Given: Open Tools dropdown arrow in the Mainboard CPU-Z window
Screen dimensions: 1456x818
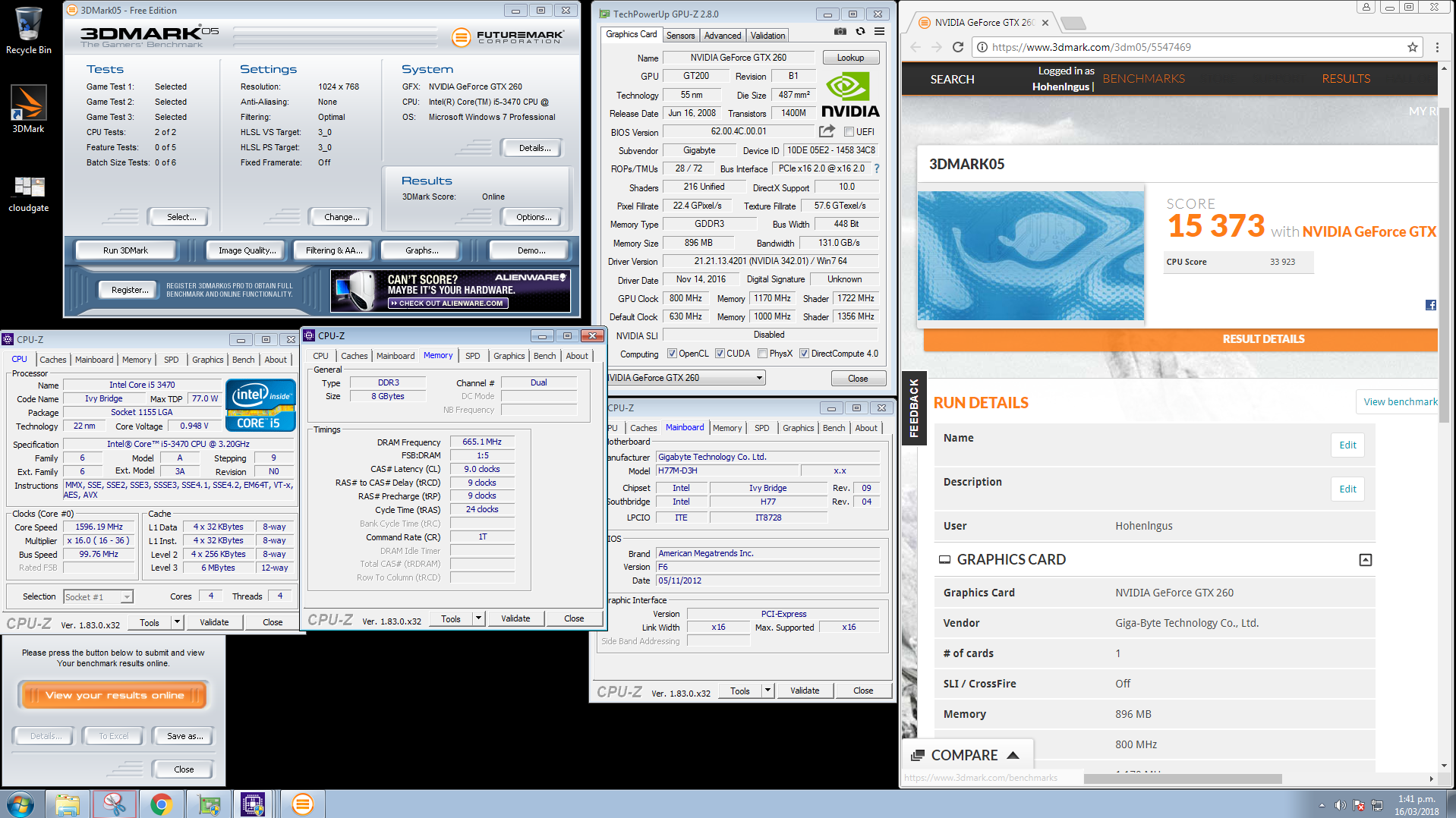Looking at the screenshot, I should (767, 691).
